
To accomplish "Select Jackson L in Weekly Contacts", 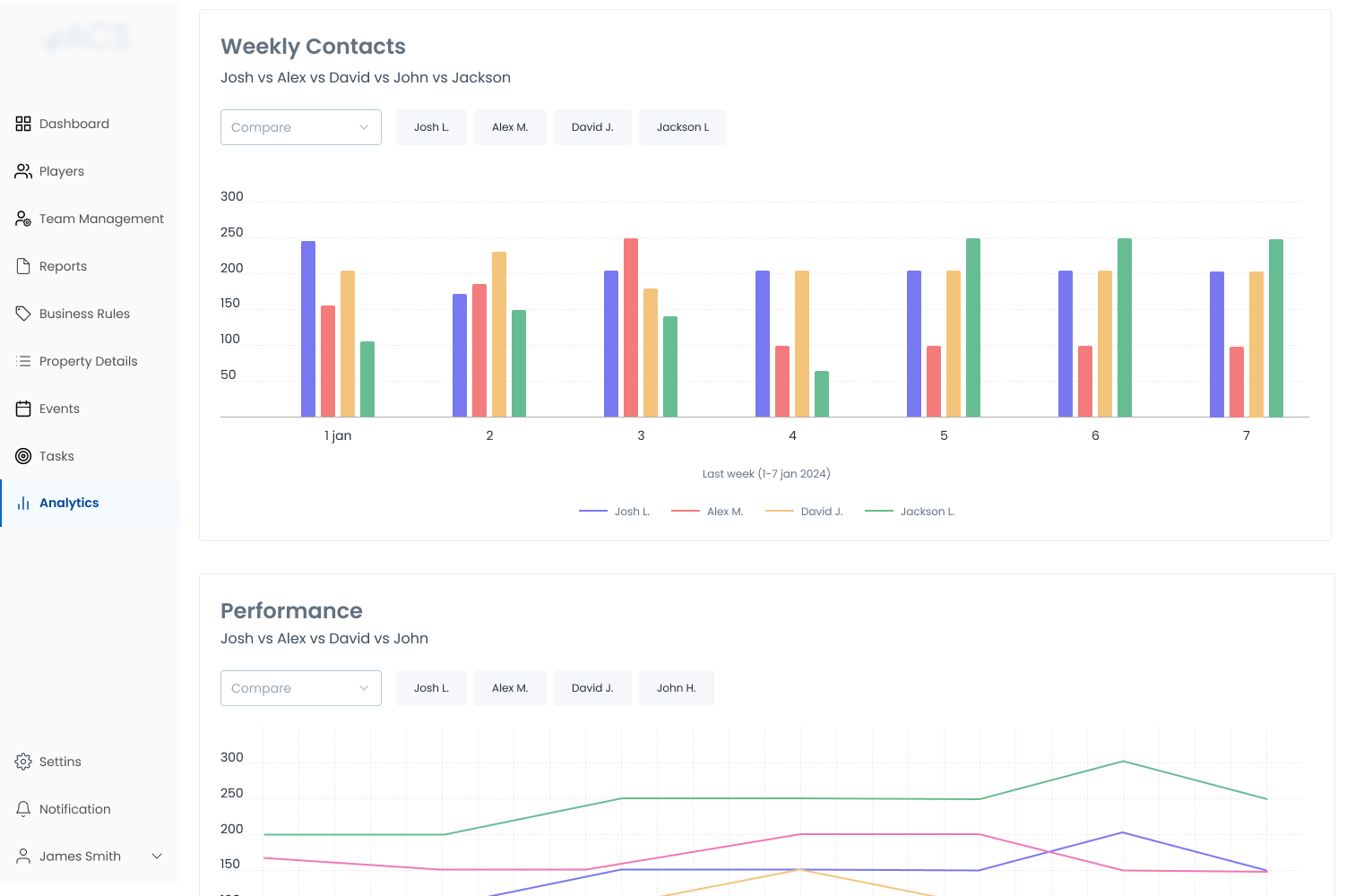I will (683, 127).
